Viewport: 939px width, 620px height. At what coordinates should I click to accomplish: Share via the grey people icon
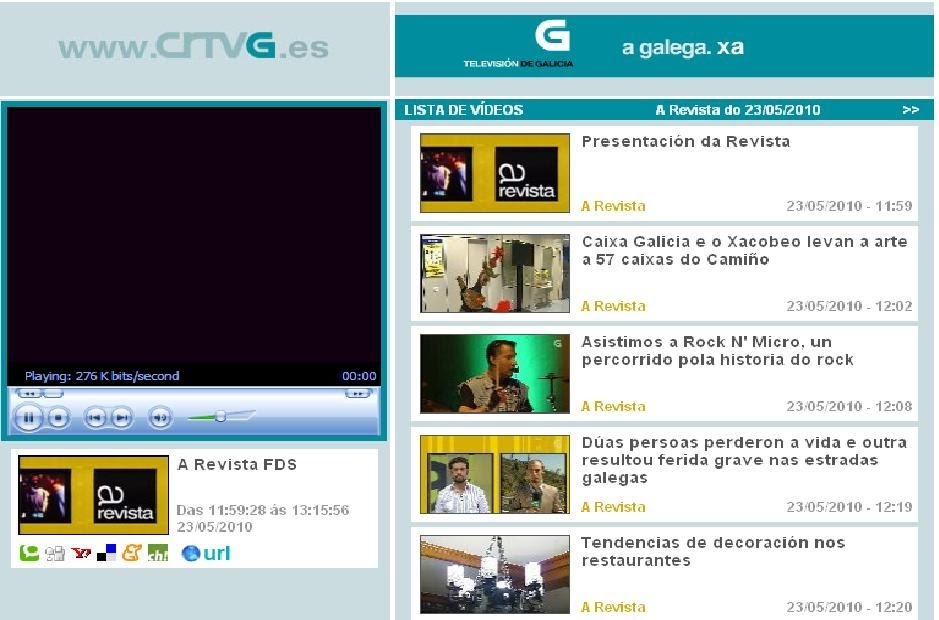click(x=55, y=554)
